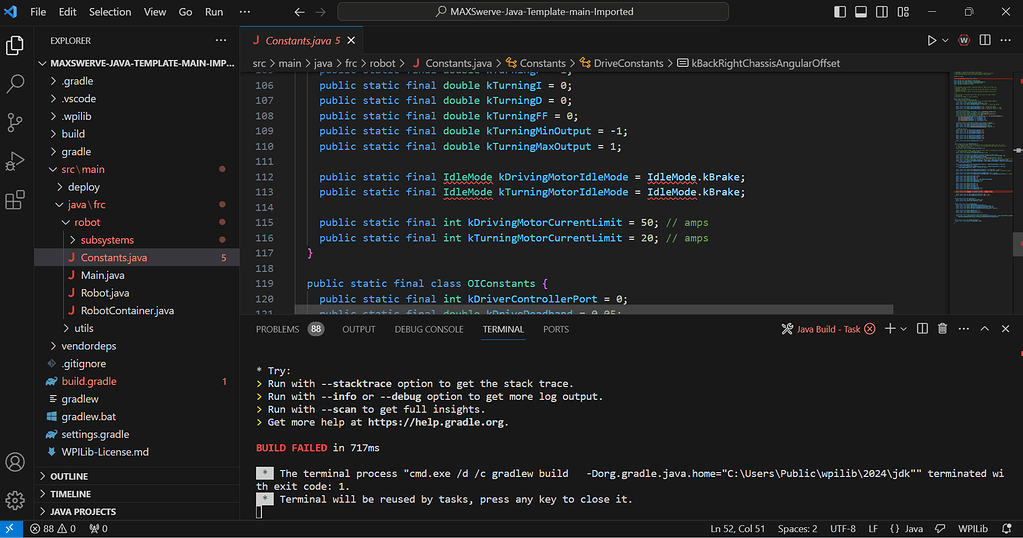Kill terminal with the trash icon
The width and height of the screenshot is (1023, 538).
pyautogui.click(x=942, y=329)
